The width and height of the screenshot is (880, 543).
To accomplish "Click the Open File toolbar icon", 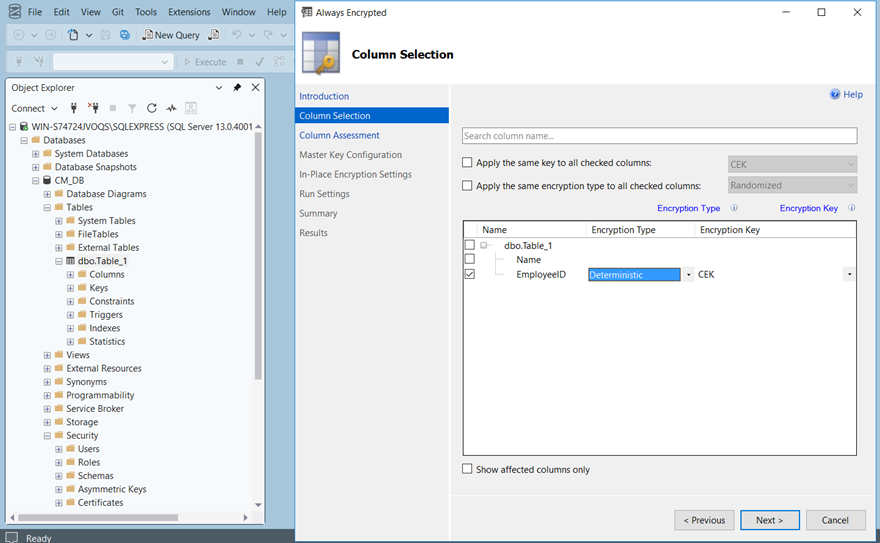I will point(73,35).
